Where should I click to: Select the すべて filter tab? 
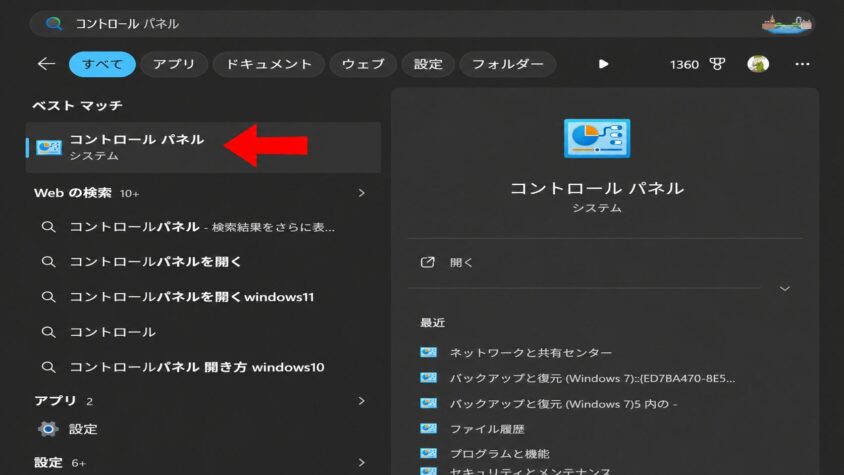102,64
